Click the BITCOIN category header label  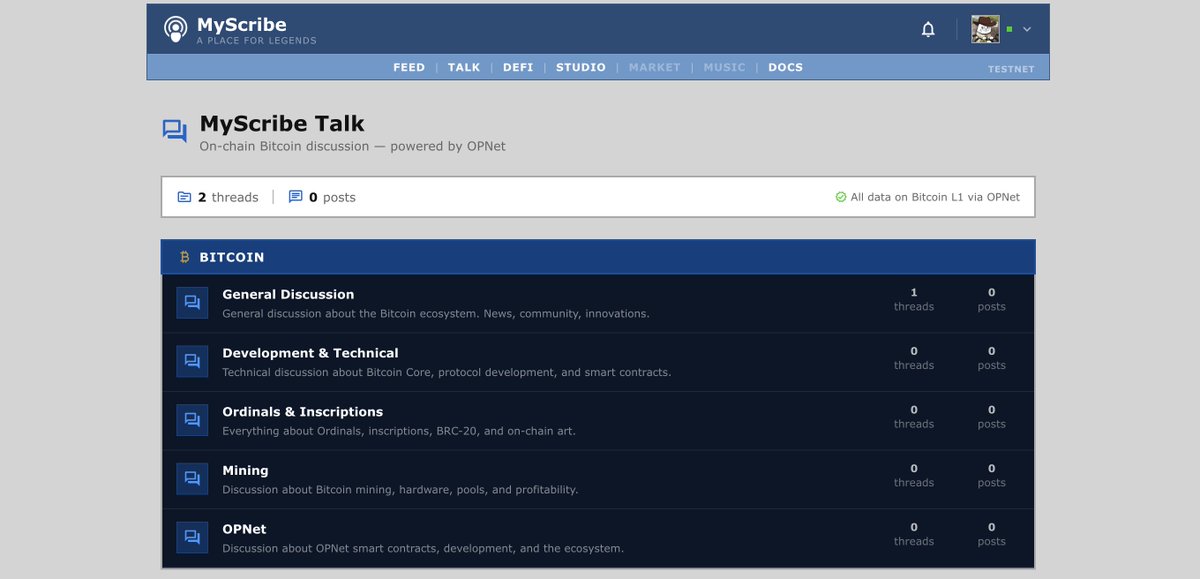point(232,257)
